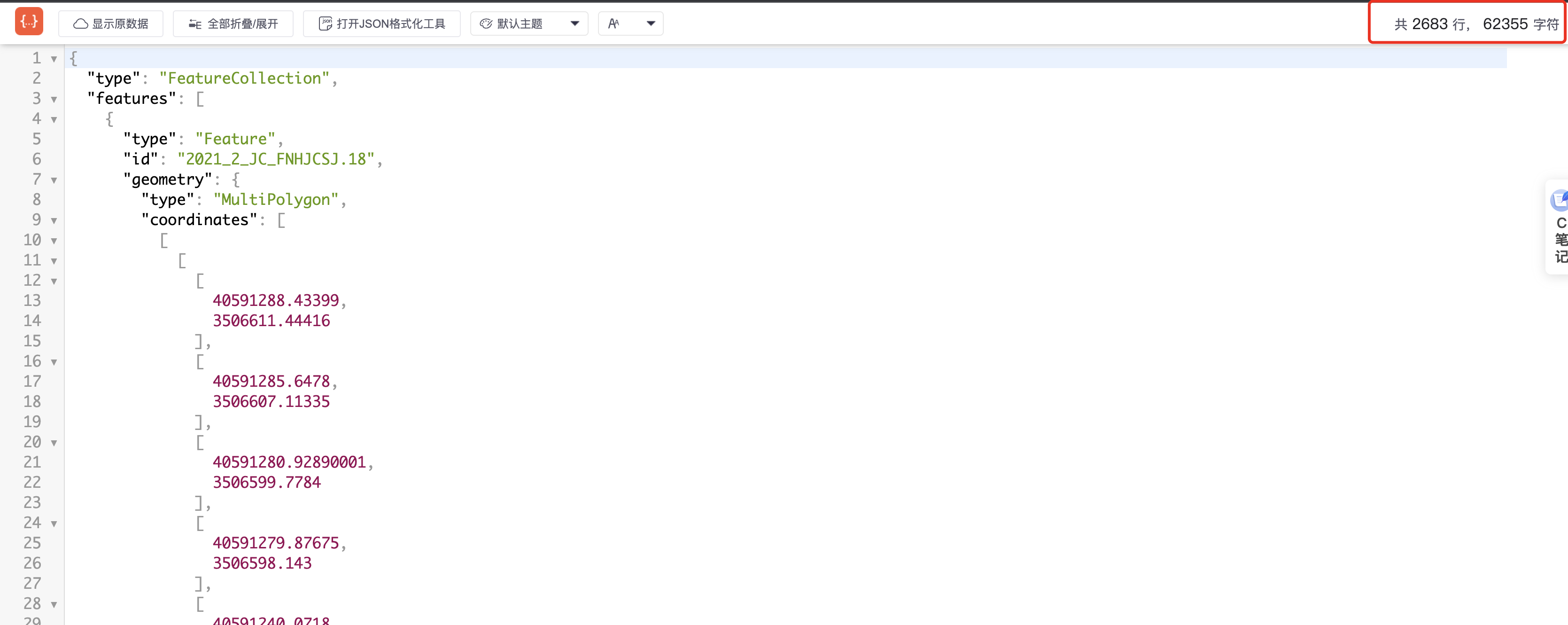Fold the coordinate pair at line 12
The width and height of the screenshot is (1568, 625).
coord(54,281)
